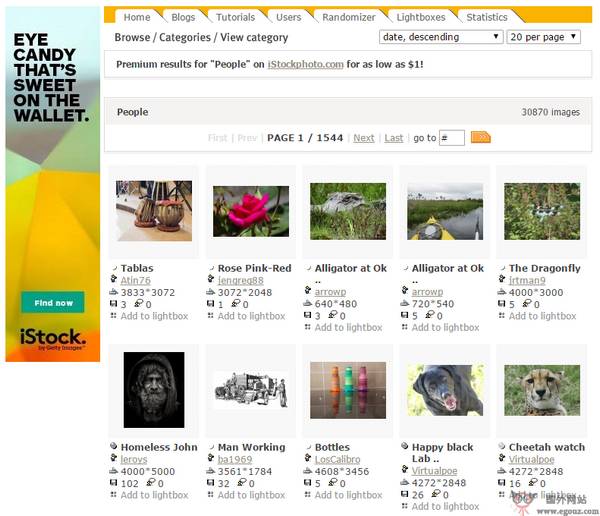The image size is (600, 516).
Task: Click the rating icon beside Cheetah watch title
Action: tap(502, 446)
